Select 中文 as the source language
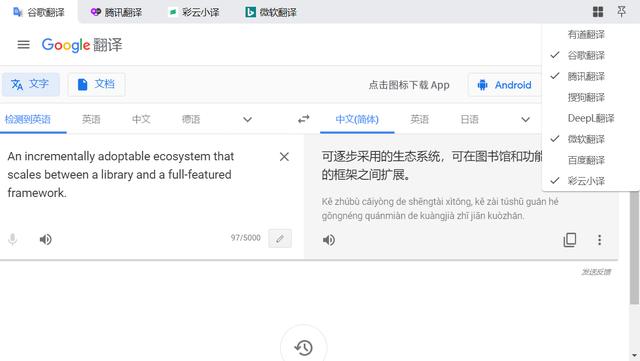 tap(141, 119)
